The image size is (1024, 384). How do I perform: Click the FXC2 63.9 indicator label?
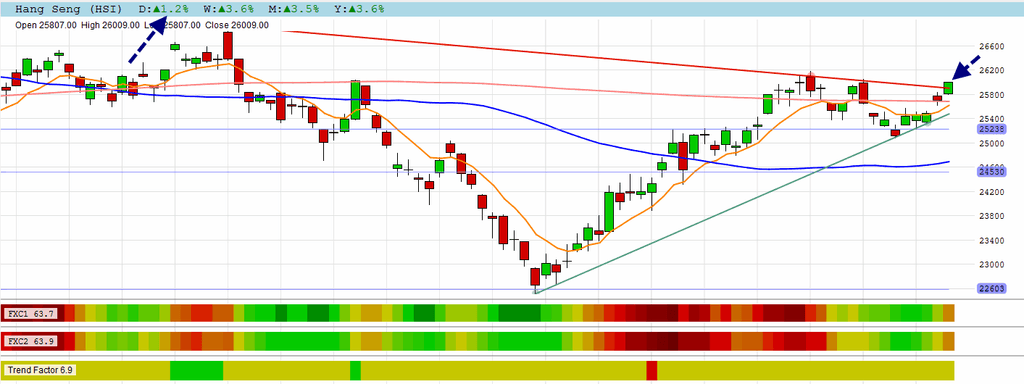click(x=31, y=342)
